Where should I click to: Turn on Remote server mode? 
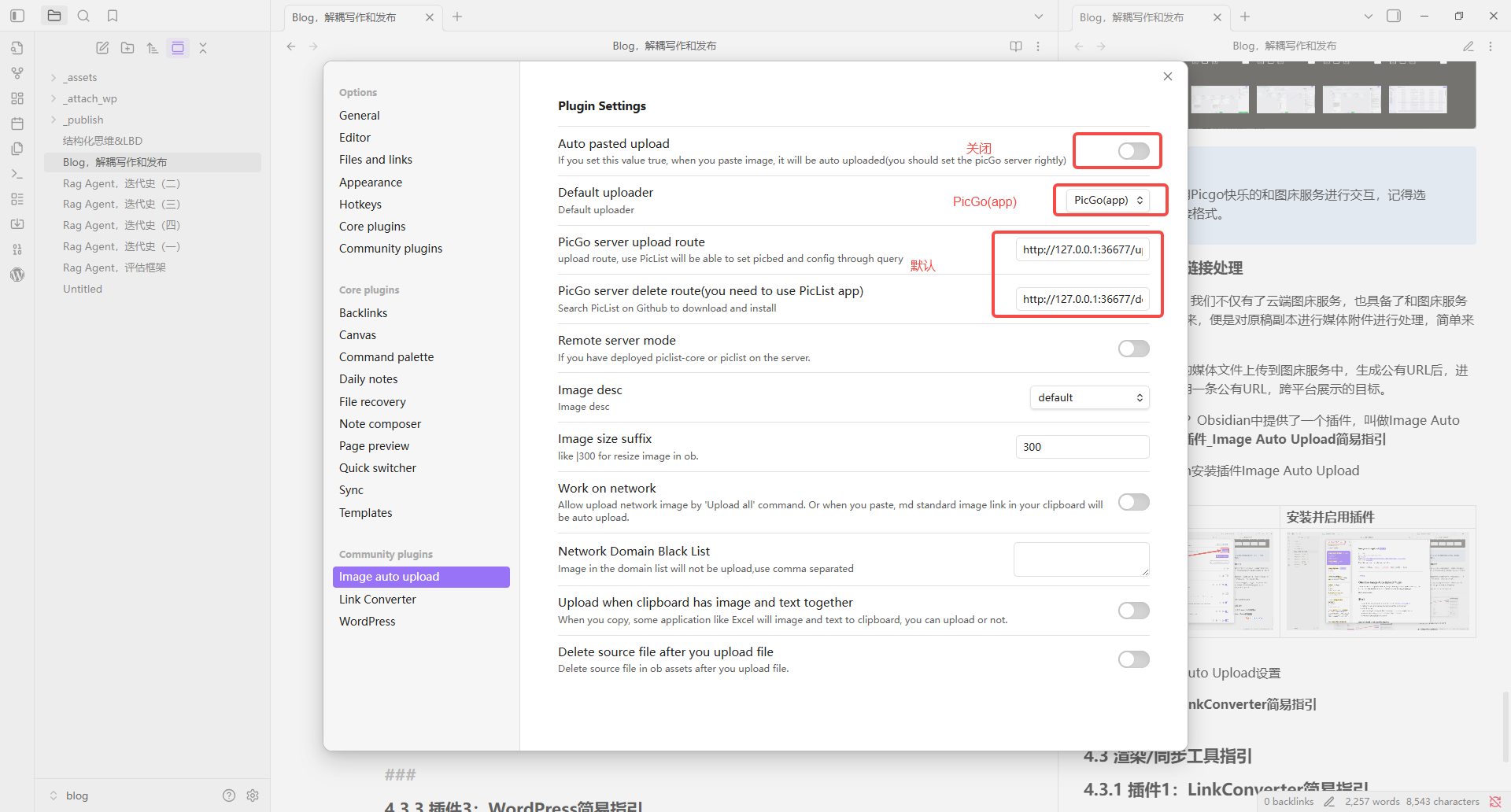(1133, 349)
